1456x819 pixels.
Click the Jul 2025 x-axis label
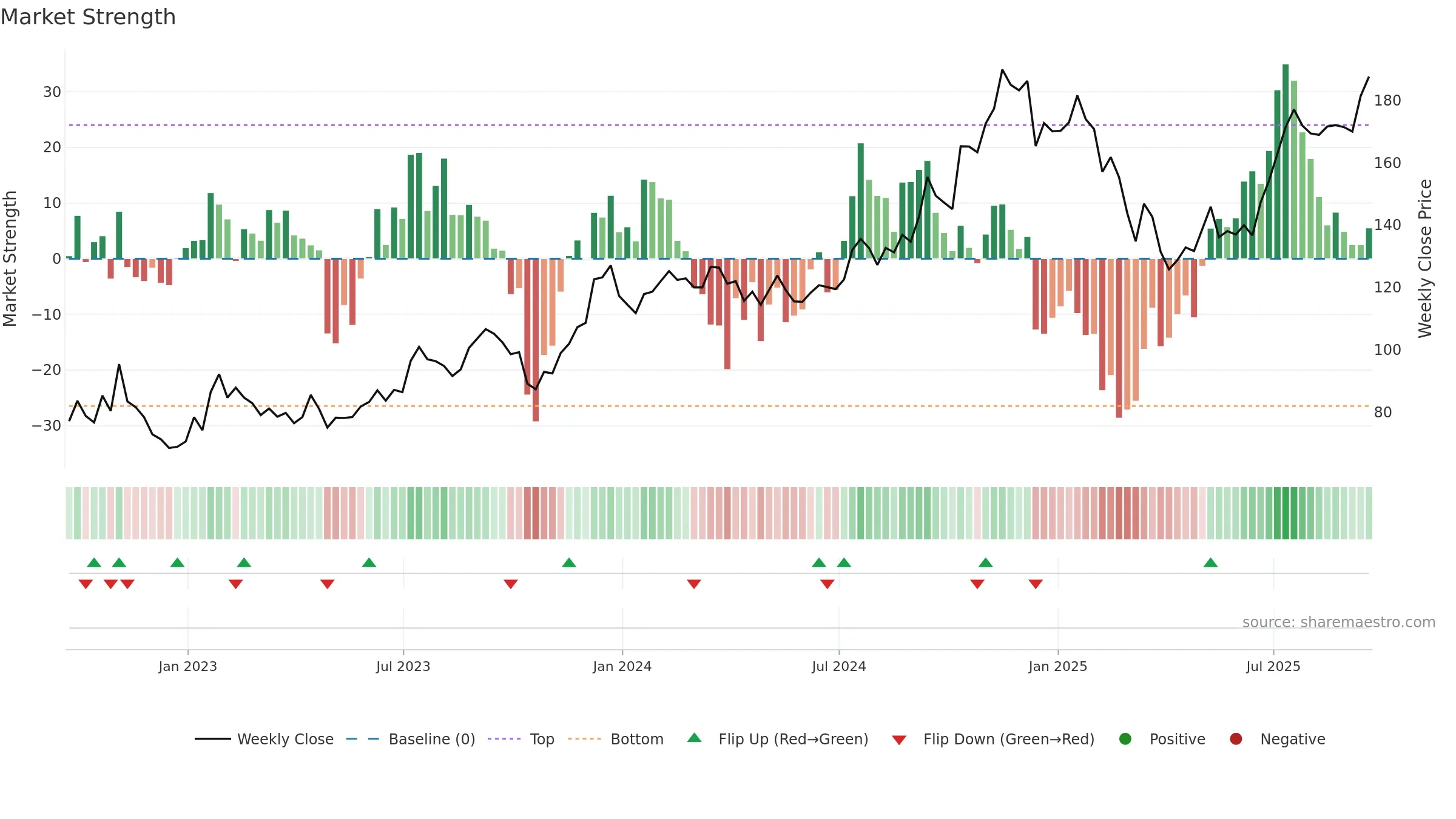coord(1273,666)
